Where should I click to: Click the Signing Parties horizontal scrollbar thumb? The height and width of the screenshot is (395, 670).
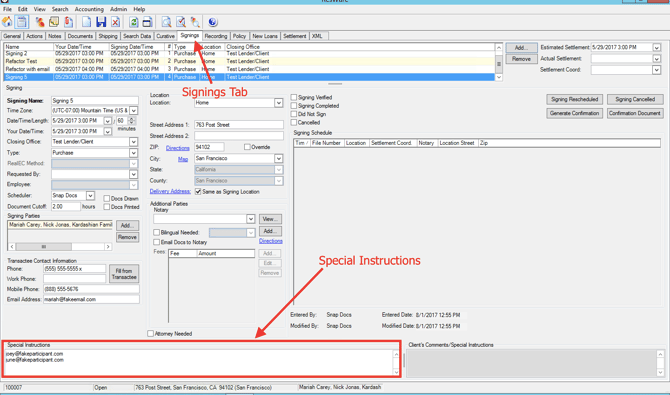click(44, 247)
